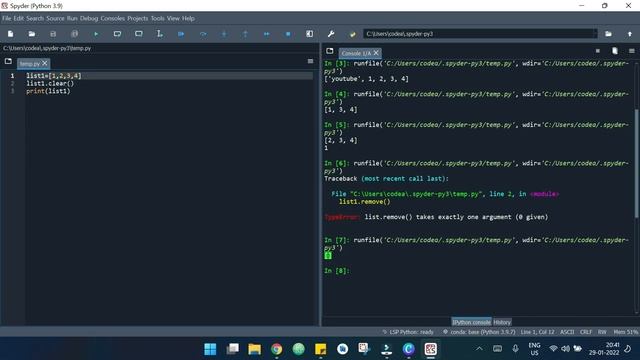Browse editor tabs icon
The image size is (640, 360).
click(x=8, y=61)
